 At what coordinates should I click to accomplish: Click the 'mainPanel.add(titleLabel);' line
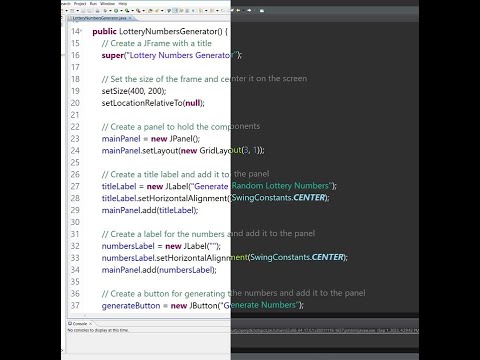click(150, 210)
